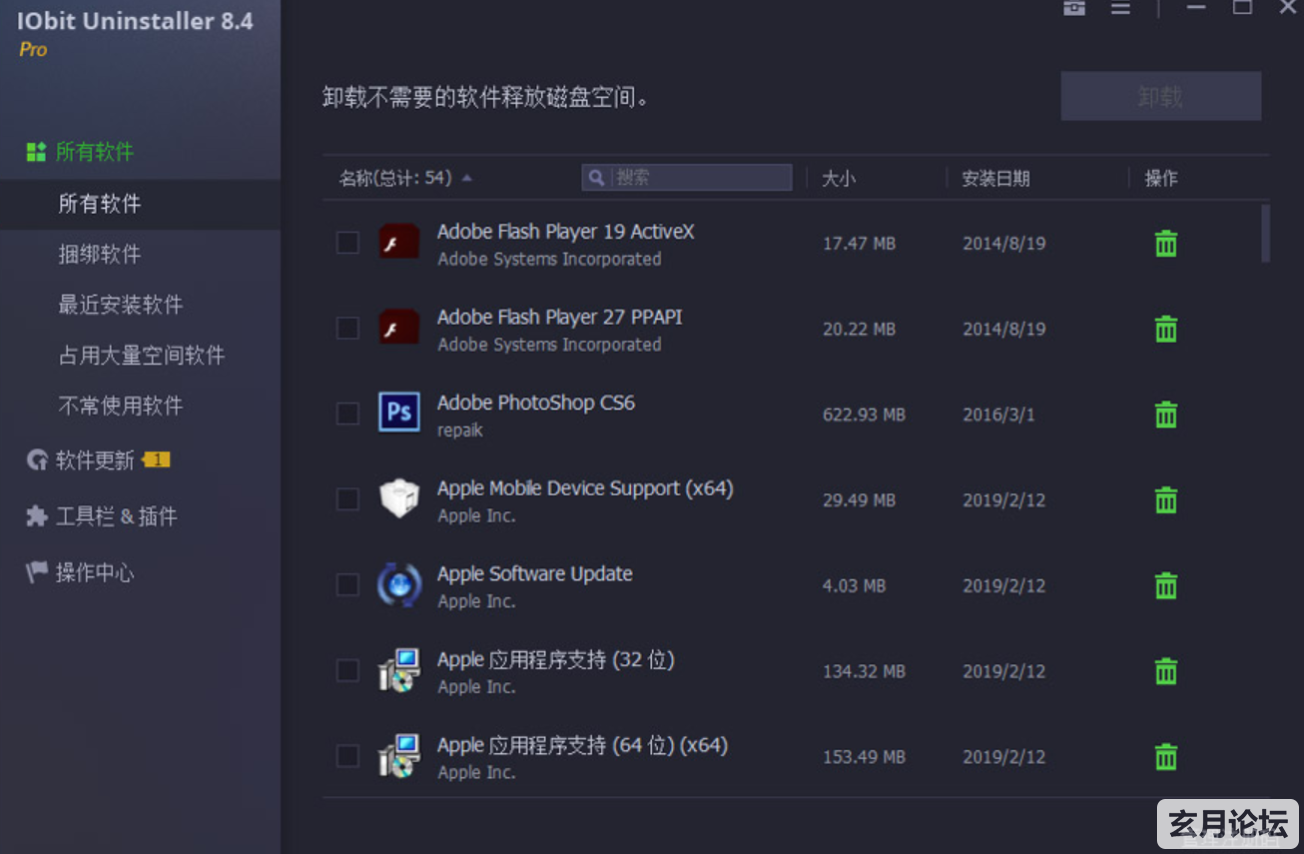Click the 操作 column header

coord(1161,178)
